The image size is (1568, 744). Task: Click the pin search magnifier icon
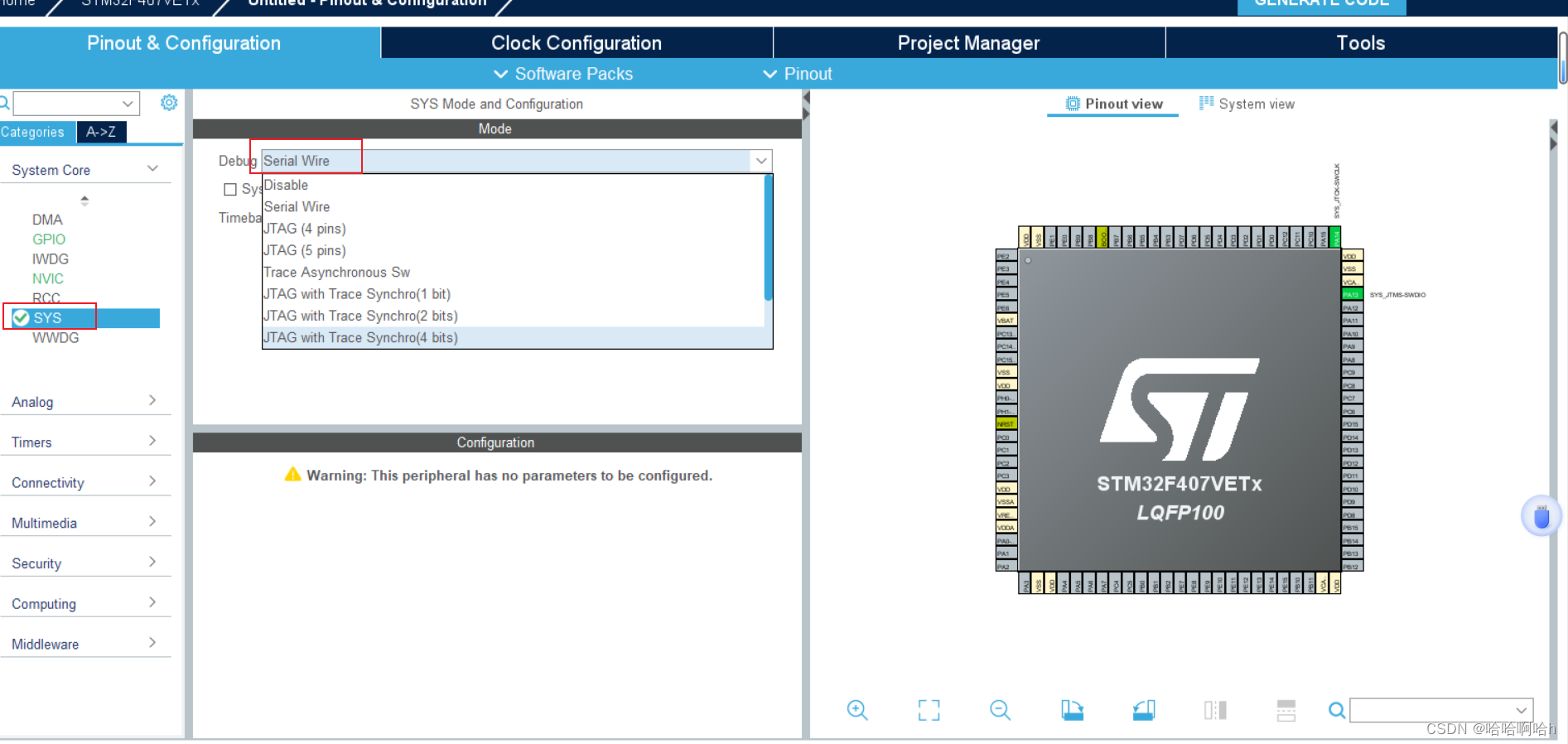click(1336, 710)
